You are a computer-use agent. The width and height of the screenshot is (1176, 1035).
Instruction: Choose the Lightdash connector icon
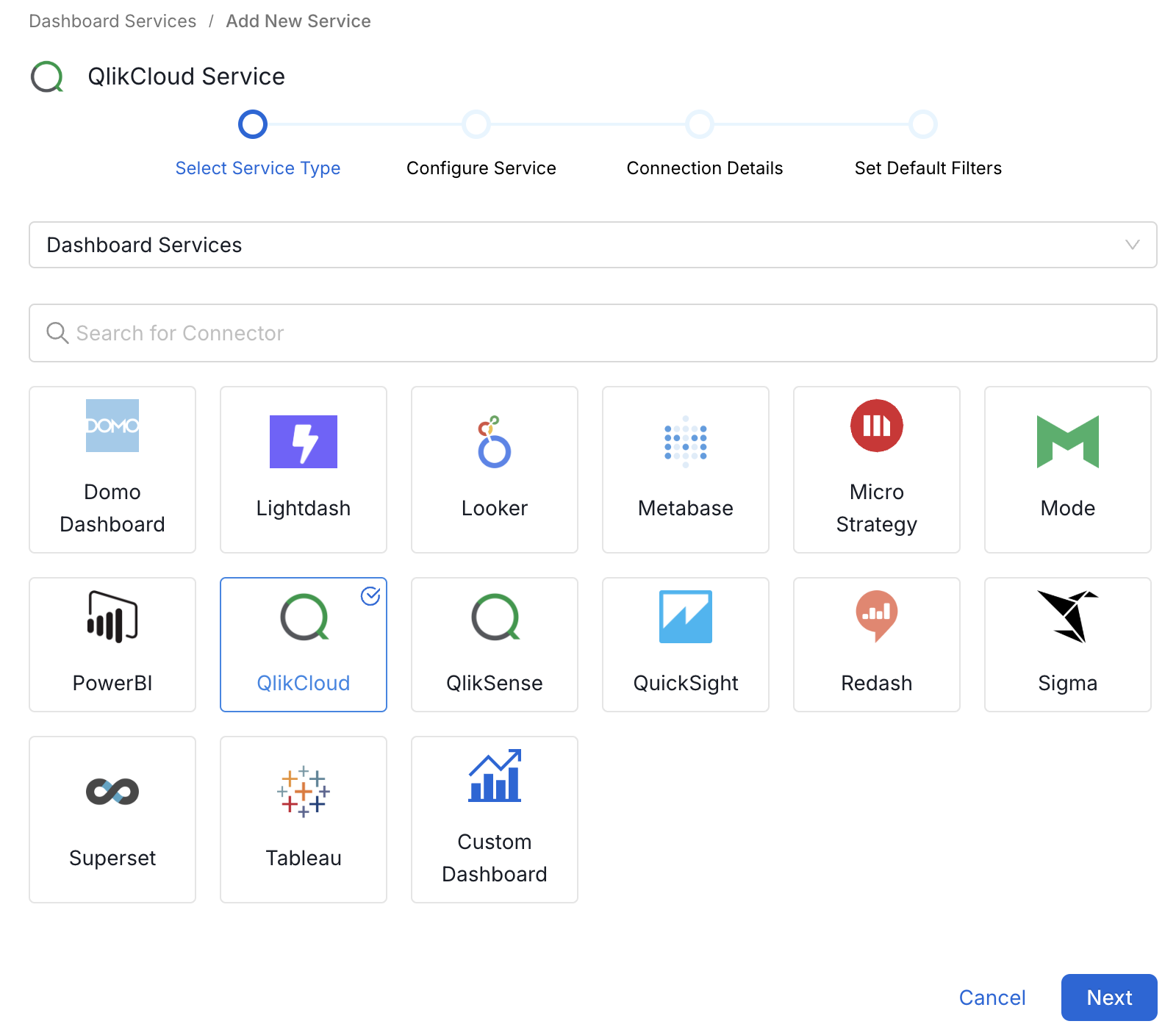coord(304,442)
